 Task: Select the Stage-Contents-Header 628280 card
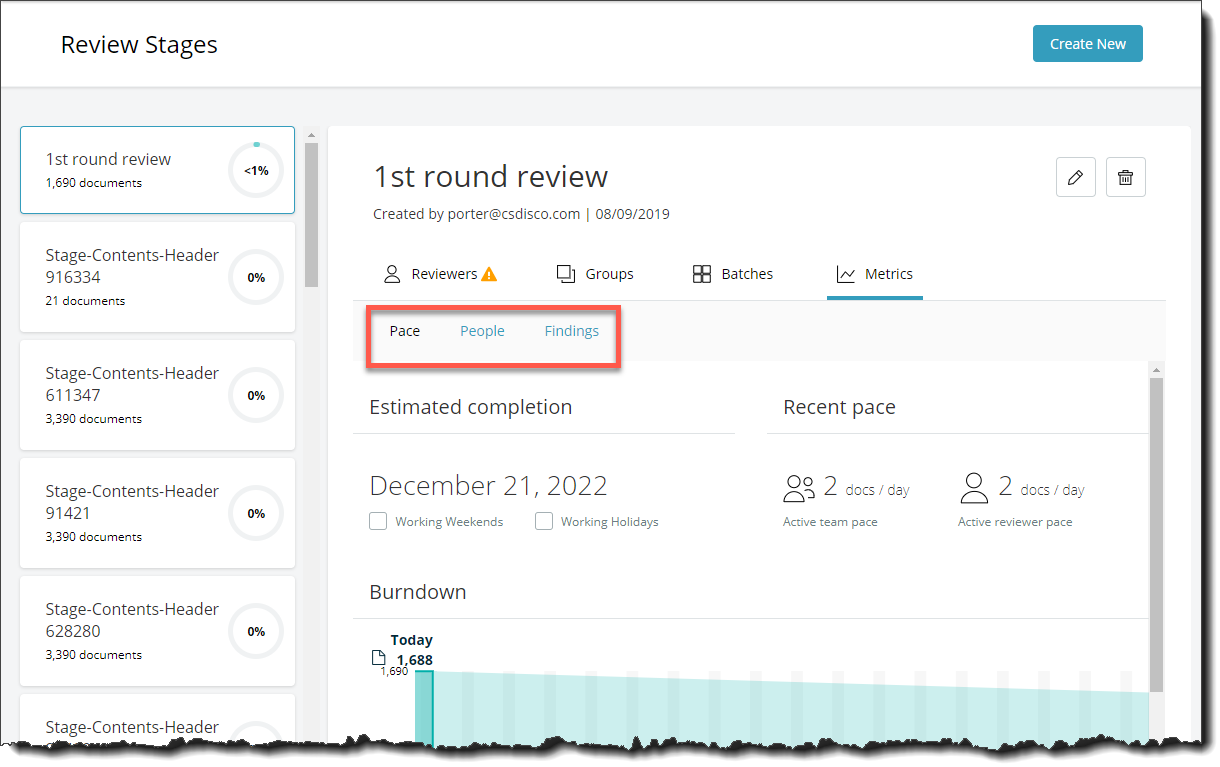(157, 631)
